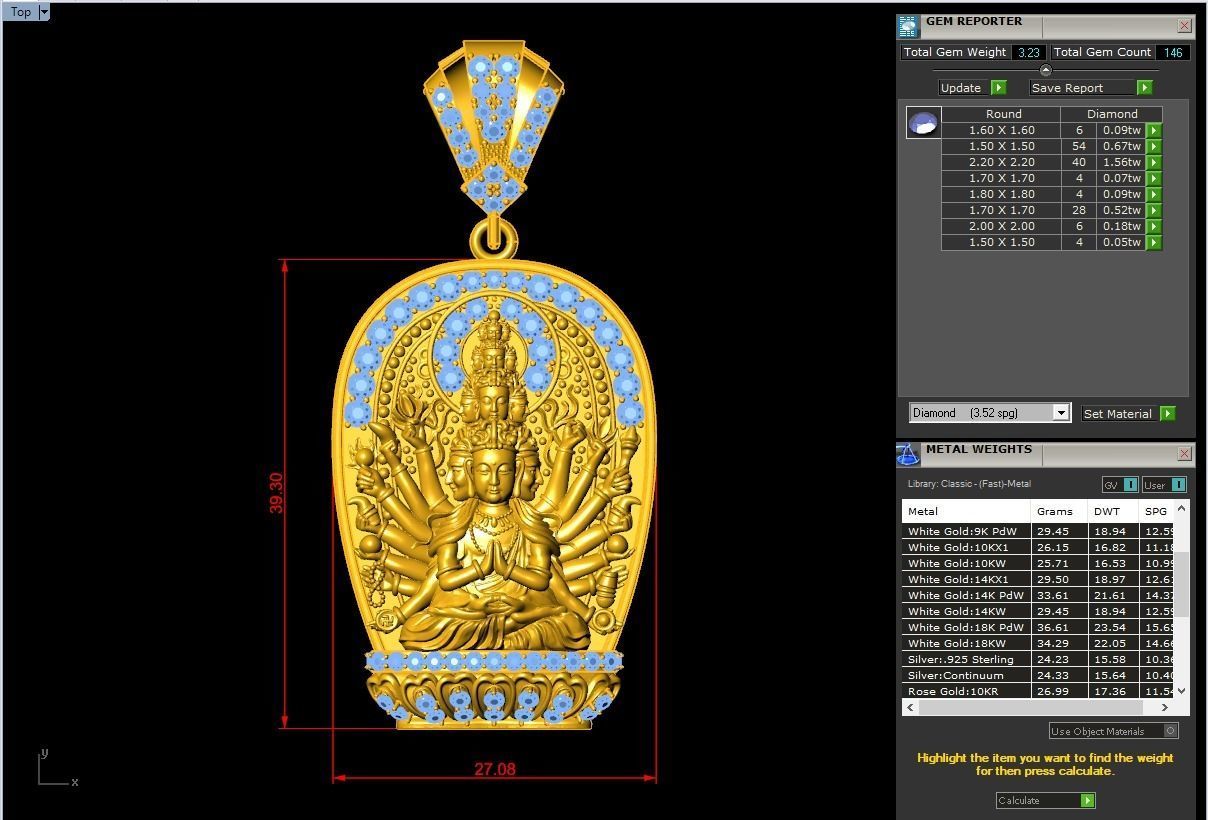Click green arrow for 2.00 X 2.00 row
Image resolution: width=1208 pixels, height=820 pixels.
click(1153, 226)
